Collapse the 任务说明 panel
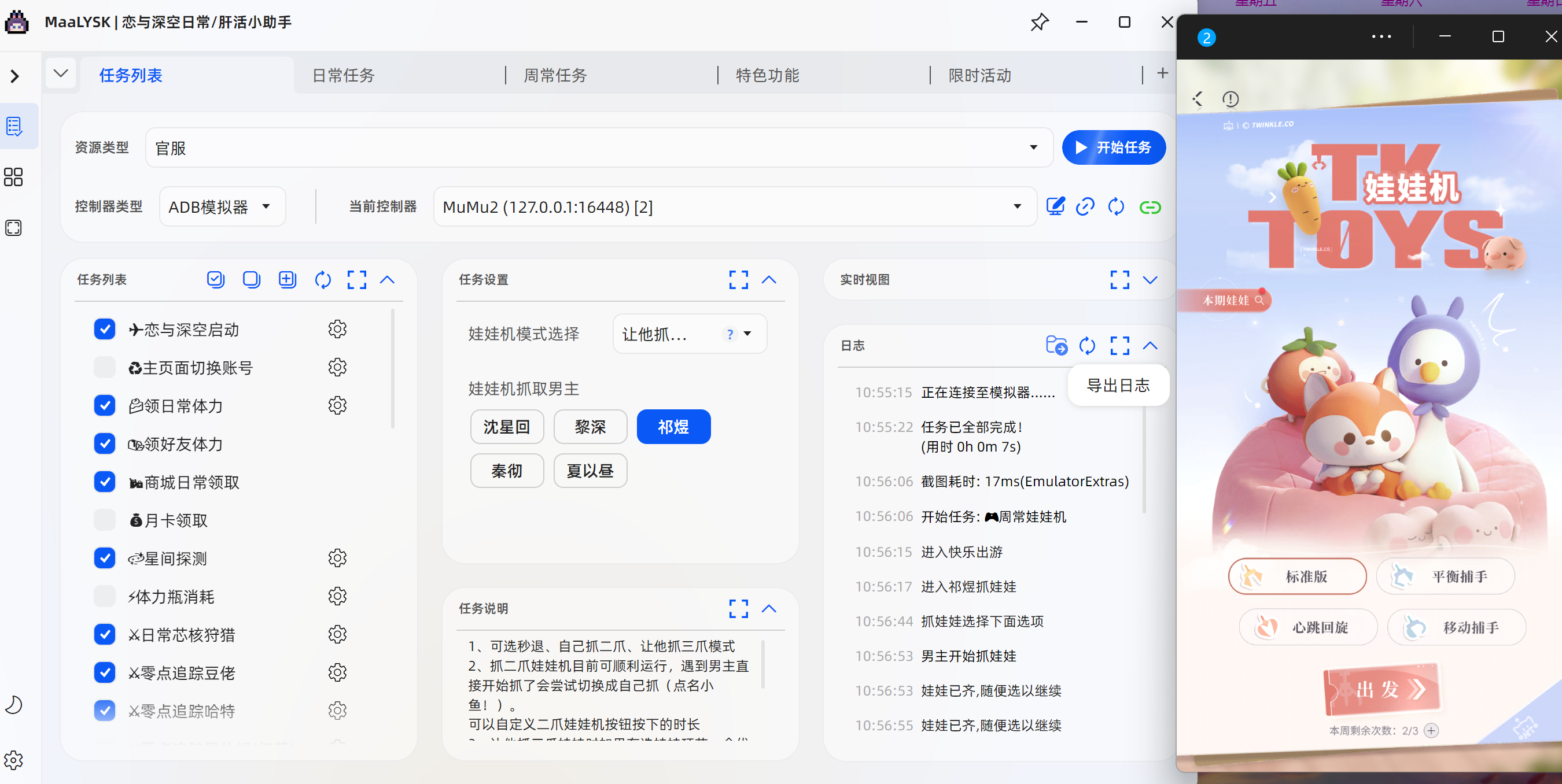 click(769, 608)
